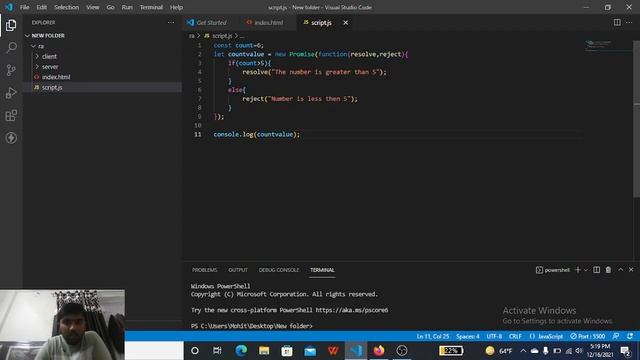Open File Explorer from taskbar
Image resolution: width=640 pixels, height=360 pixels.
[264, 351]
